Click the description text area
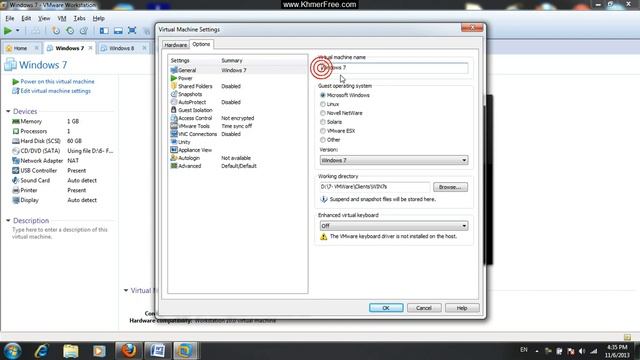The image size is (640, 360). coord(60,233)
